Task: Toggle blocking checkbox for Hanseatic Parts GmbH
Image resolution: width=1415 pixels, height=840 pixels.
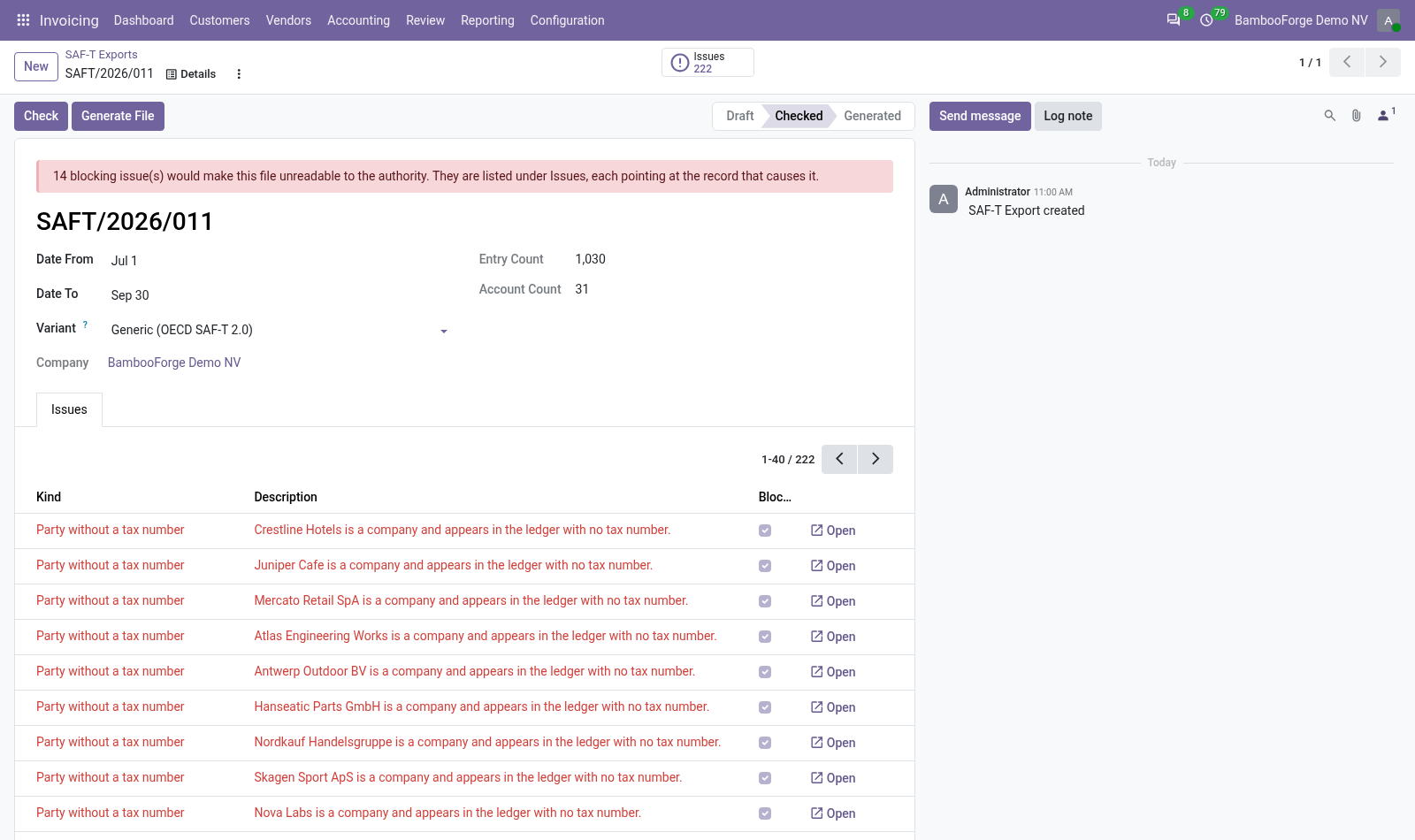Action: pos(765,707)
